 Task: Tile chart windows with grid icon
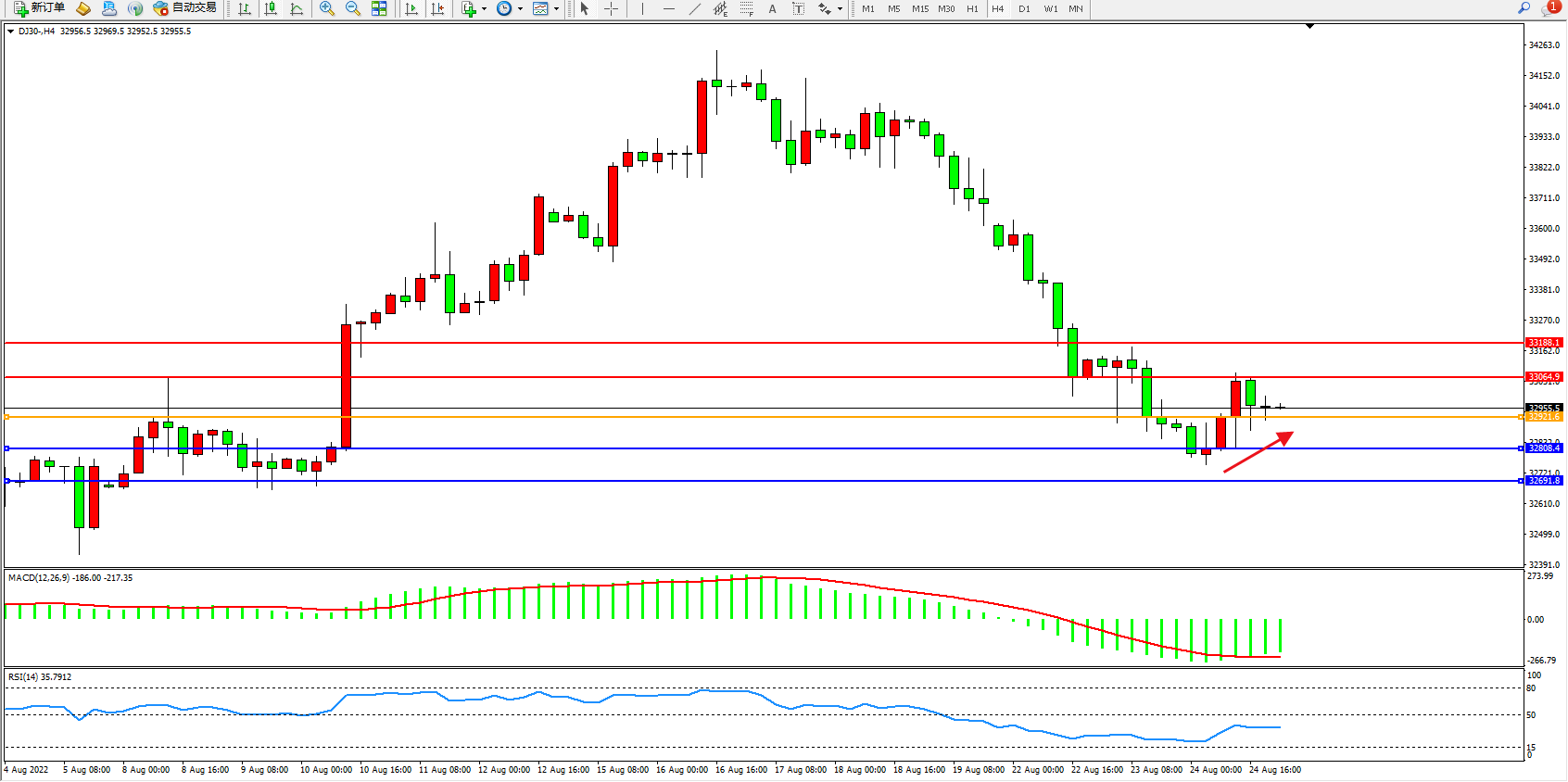pyautogui.click(x=379, y=8)
